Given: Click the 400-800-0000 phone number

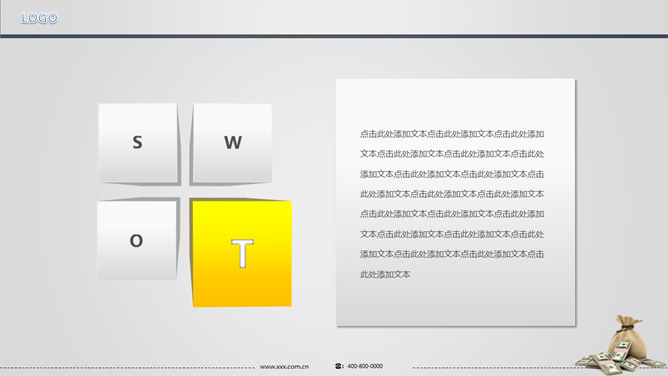Looking at the screenshot, I should tap(365, 366).
